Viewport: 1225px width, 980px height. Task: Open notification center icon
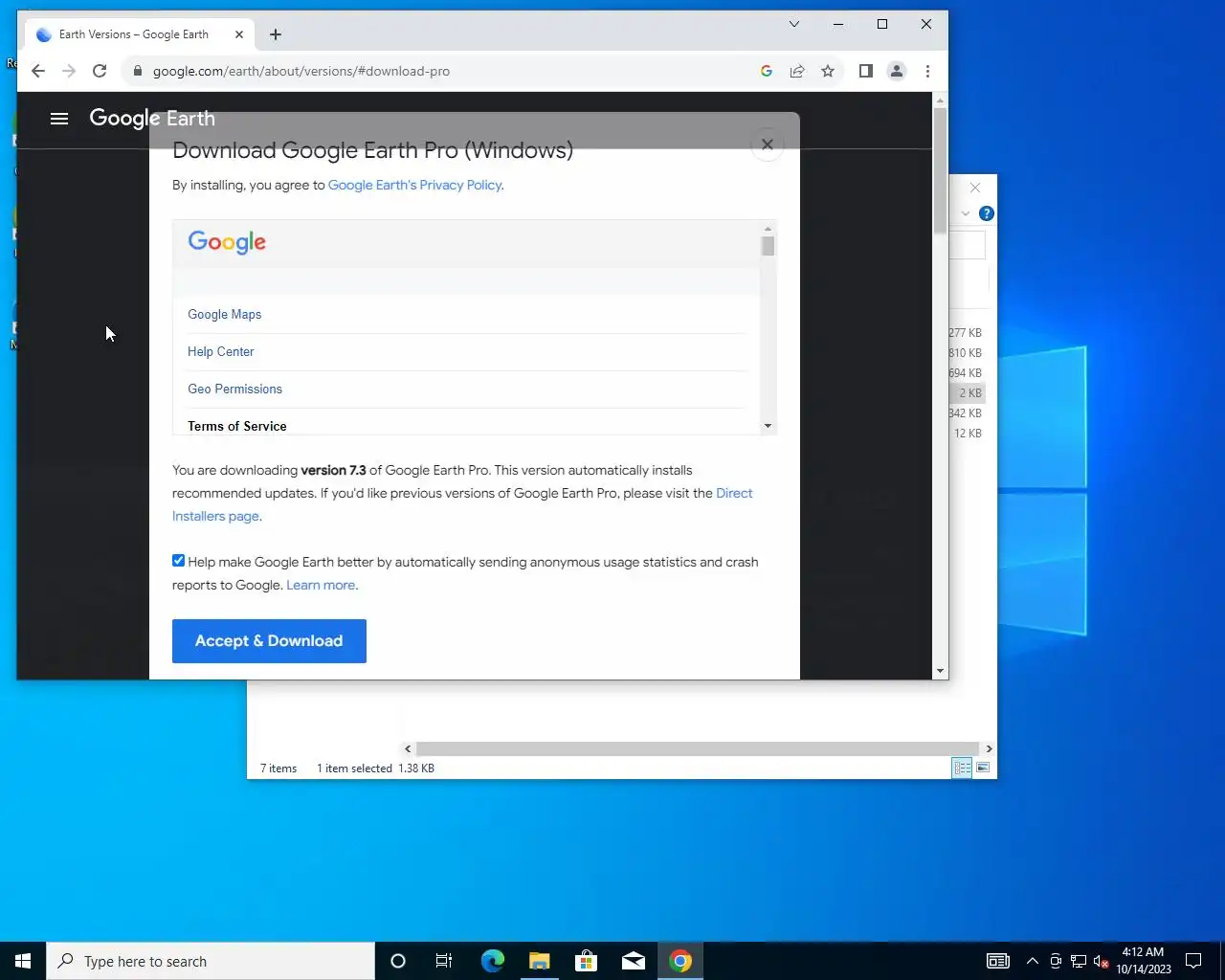[x=1193, y=961]
